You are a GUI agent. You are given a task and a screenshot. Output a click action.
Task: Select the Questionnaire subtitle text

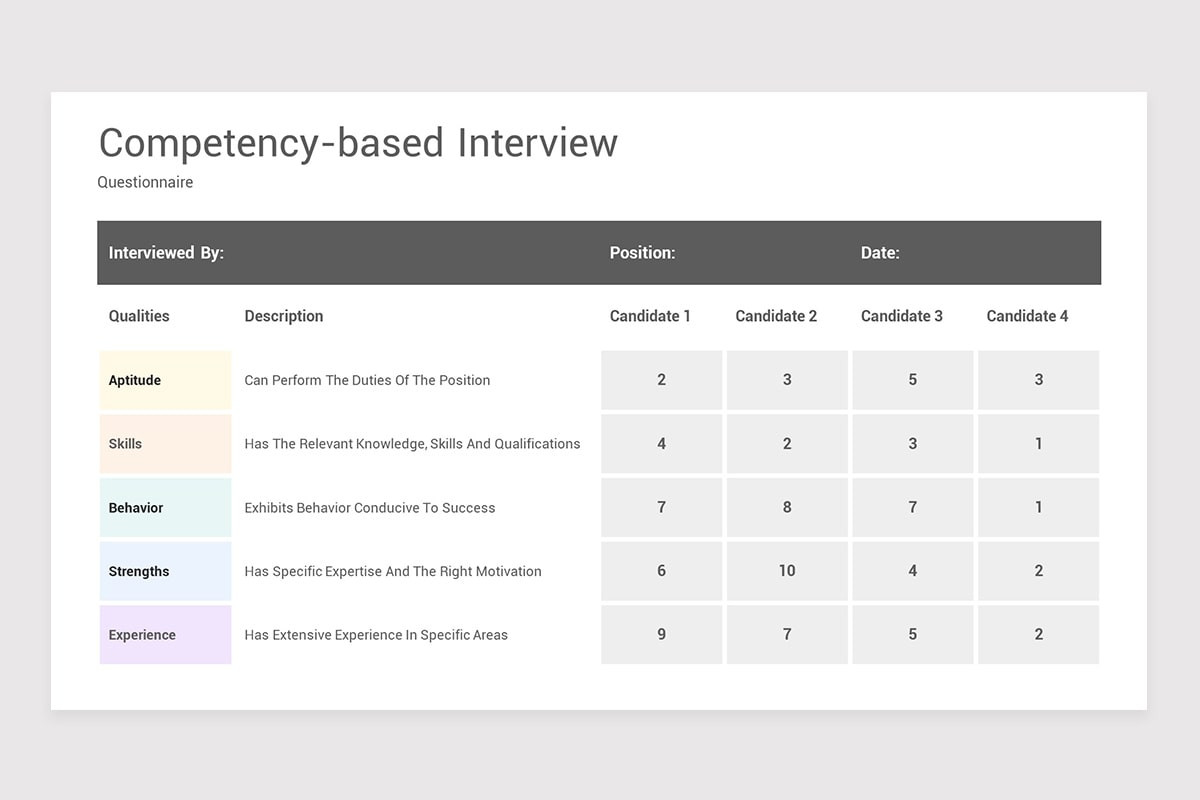click(x=145, y=182)
